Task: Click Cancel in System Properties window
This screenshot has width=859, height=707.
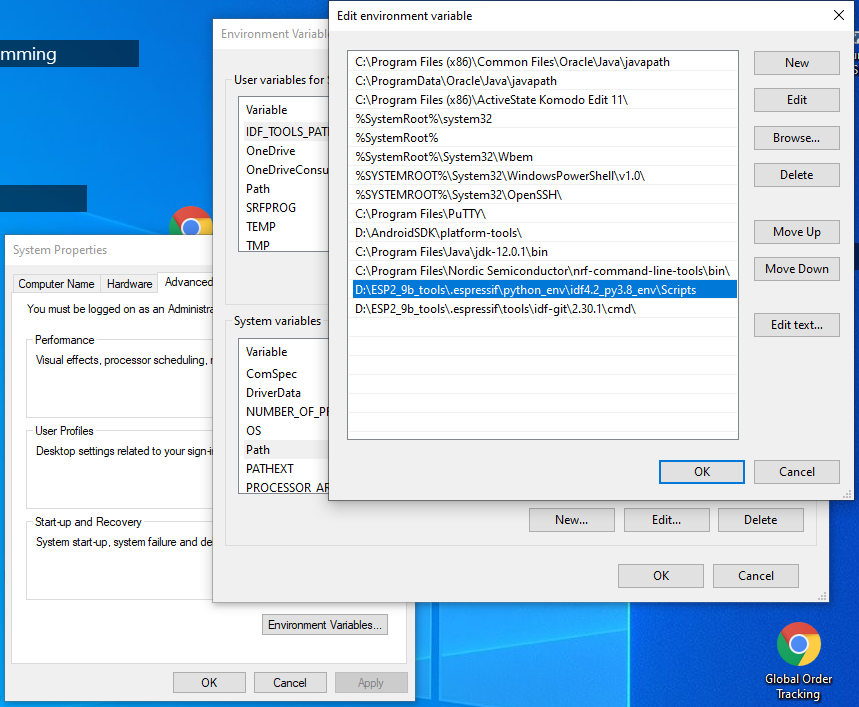Action: tap(290, 683)
